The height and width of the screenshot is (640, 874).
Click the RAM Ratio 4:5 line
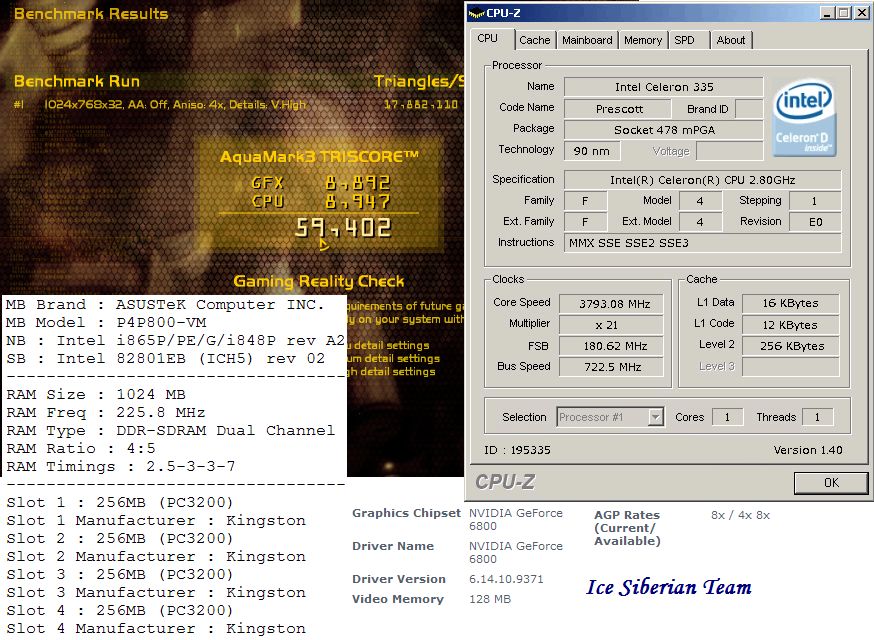tap(81, 448)
